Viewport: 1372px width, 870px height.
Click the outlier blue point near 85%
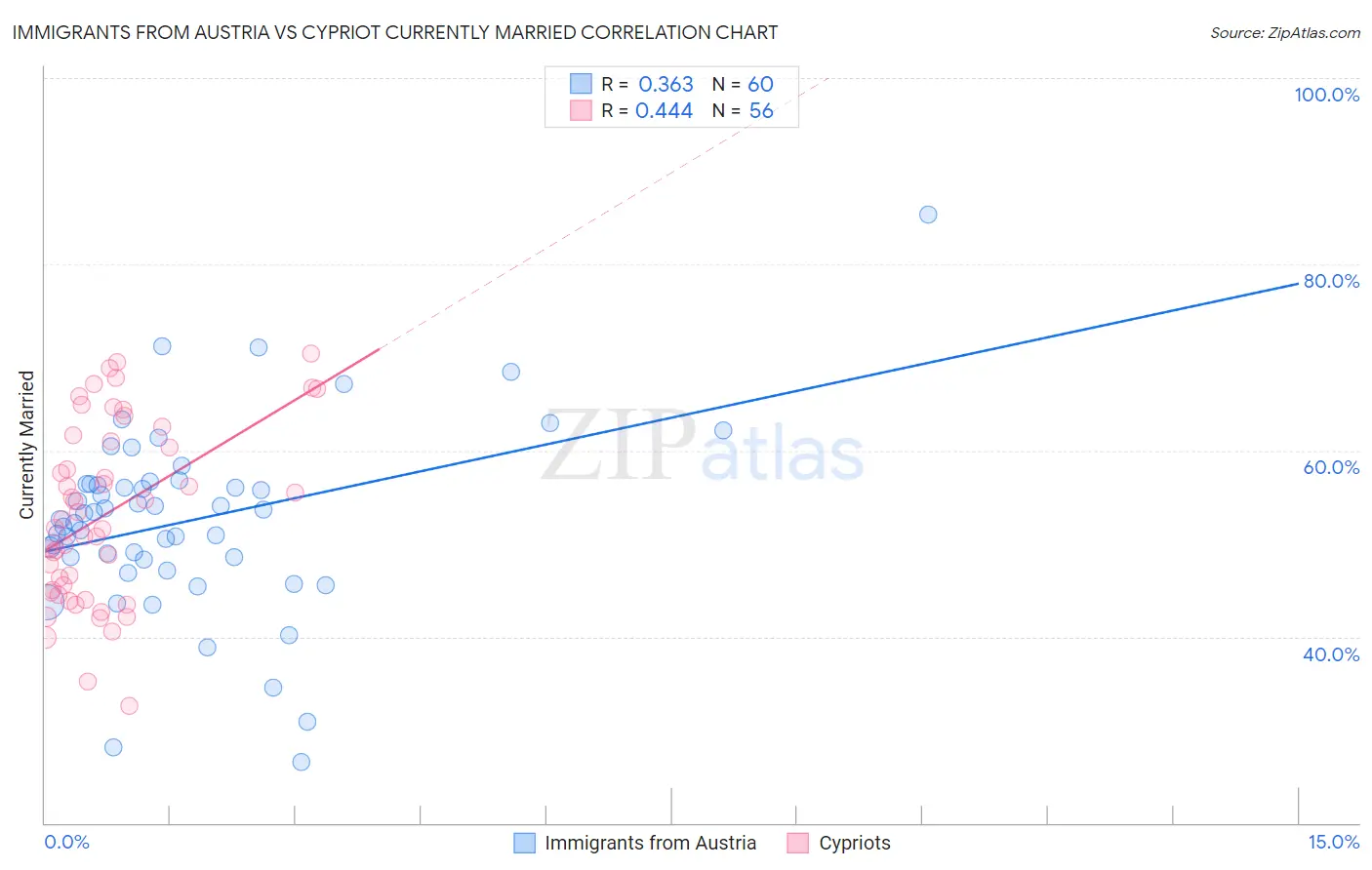tap(928, 215)
